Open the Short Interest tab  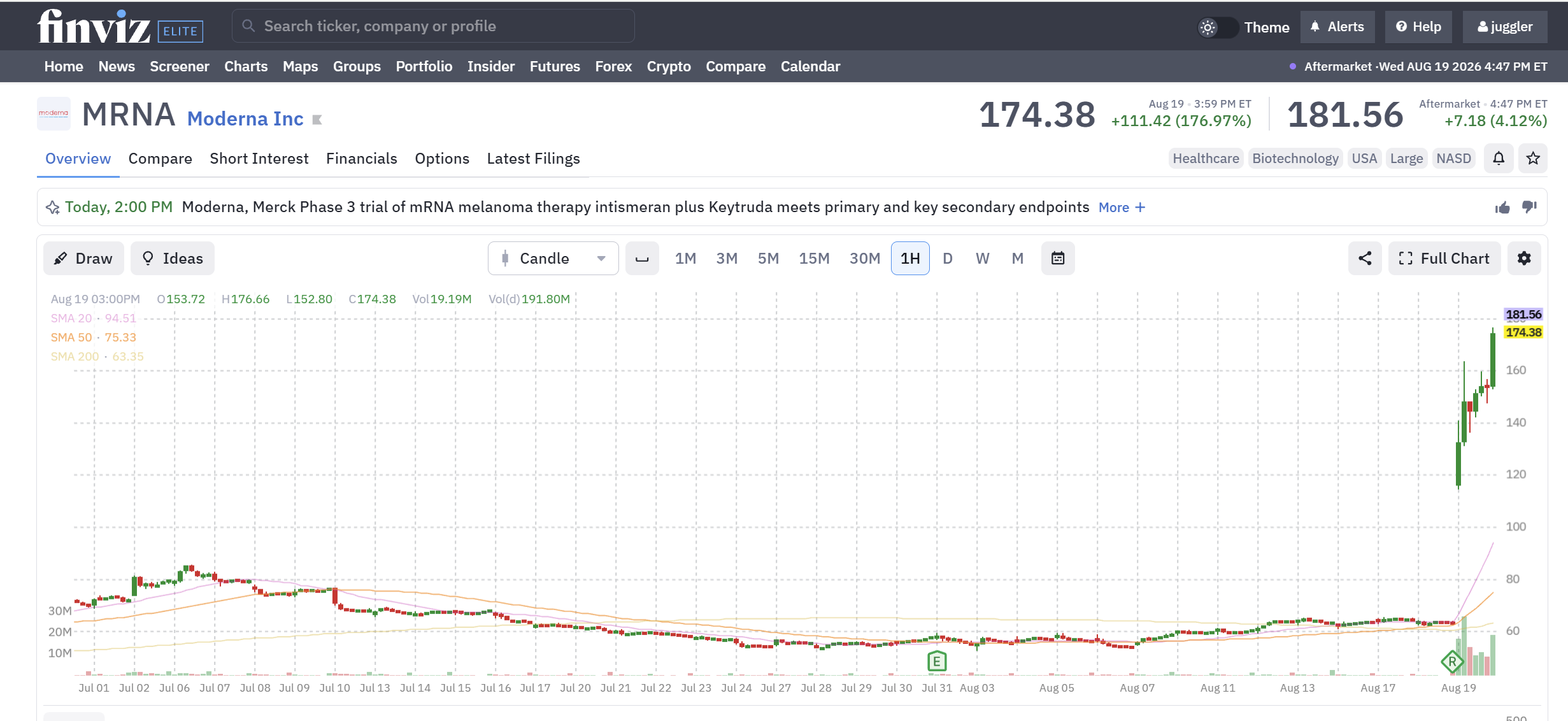[x=259, y=159]
